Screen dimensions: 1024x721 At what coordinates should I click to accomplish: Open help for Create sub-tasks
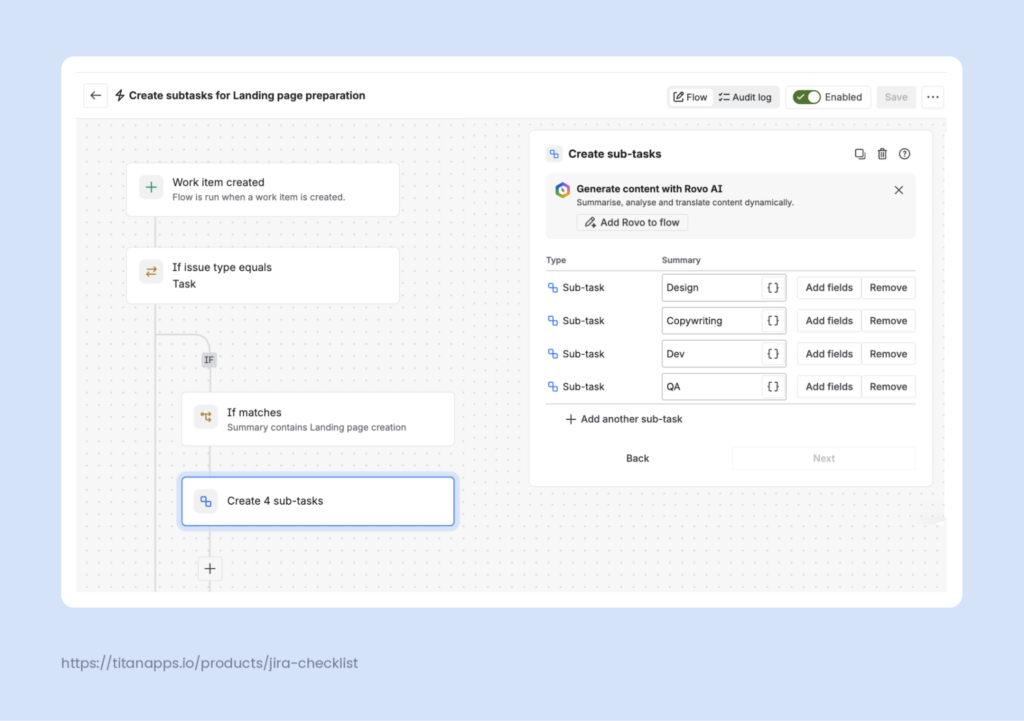(x=904, y=154)
